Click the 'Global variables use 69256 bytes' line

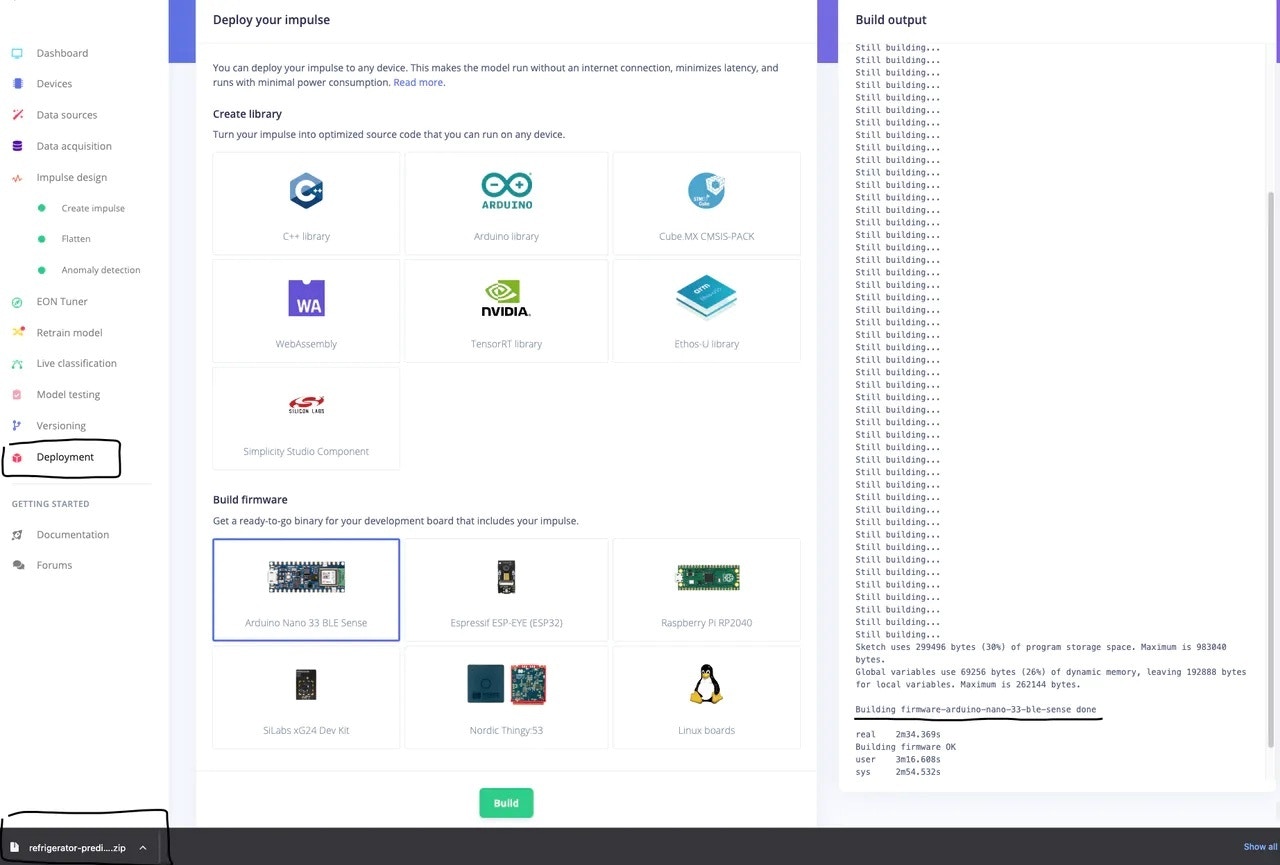pos(1051,678)
